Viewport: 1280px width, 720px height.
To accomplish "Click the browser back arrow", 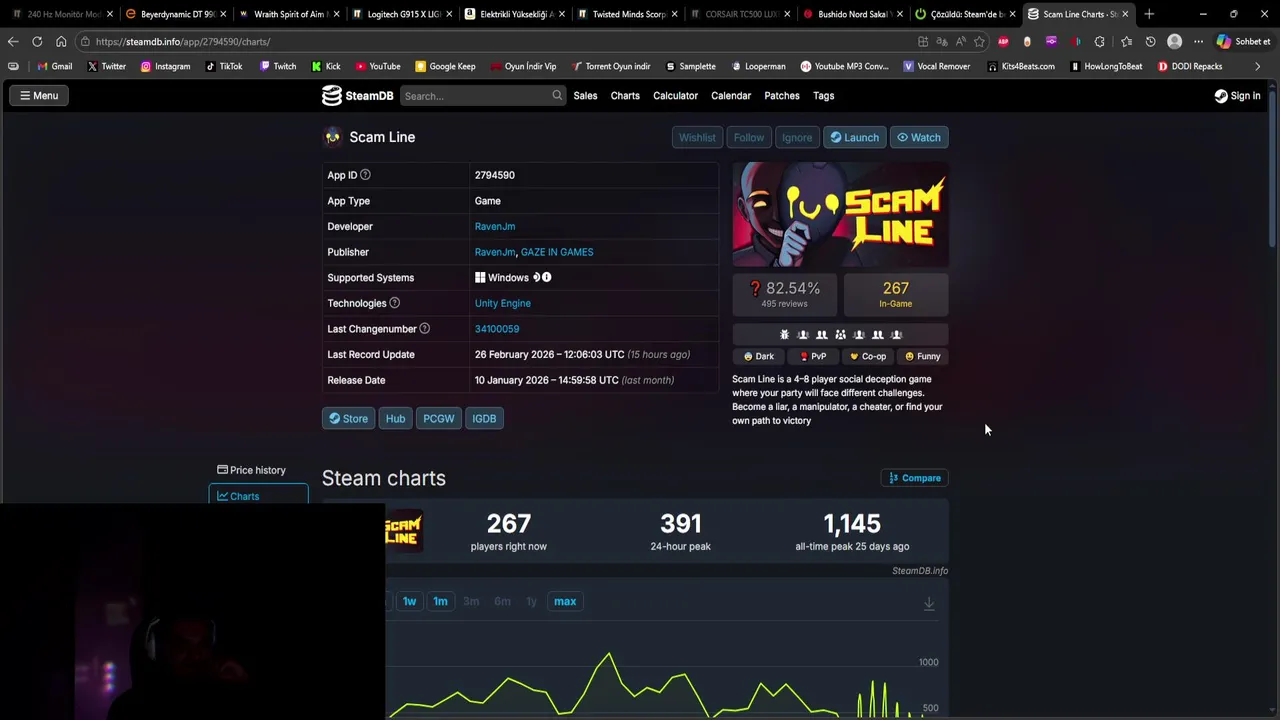I will [13, 42].
